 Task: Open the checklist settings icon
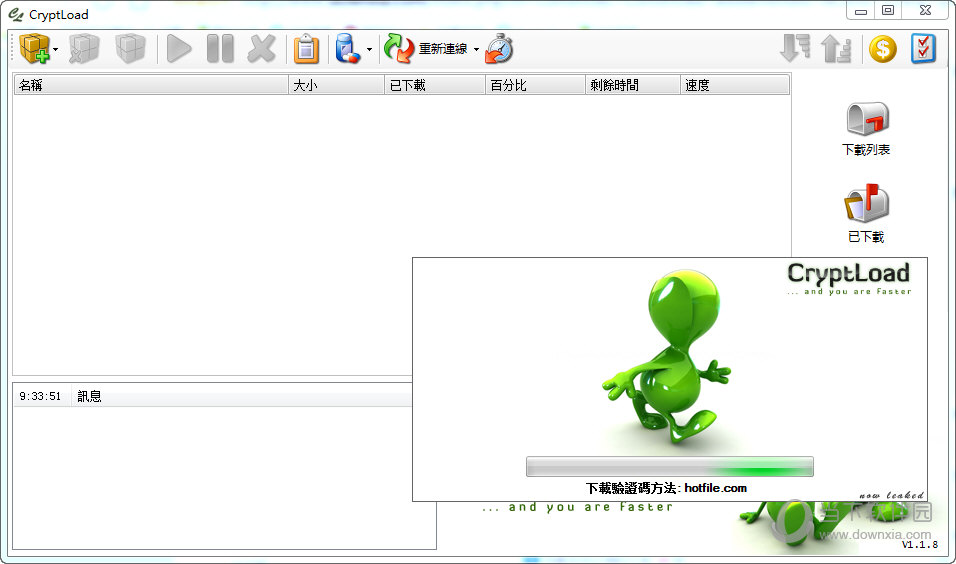coord(923,49)
